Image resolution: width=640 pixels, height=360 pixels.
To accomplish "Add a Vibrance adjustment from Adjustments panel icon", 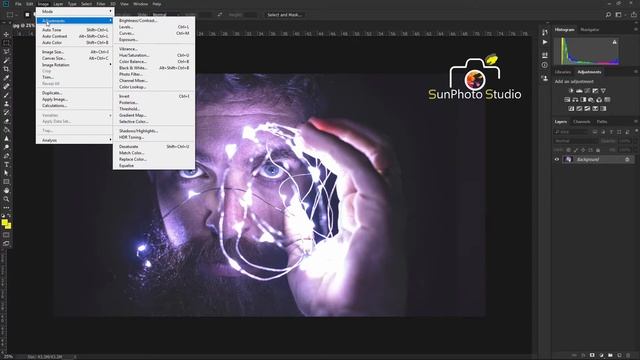I will point(603,91).
